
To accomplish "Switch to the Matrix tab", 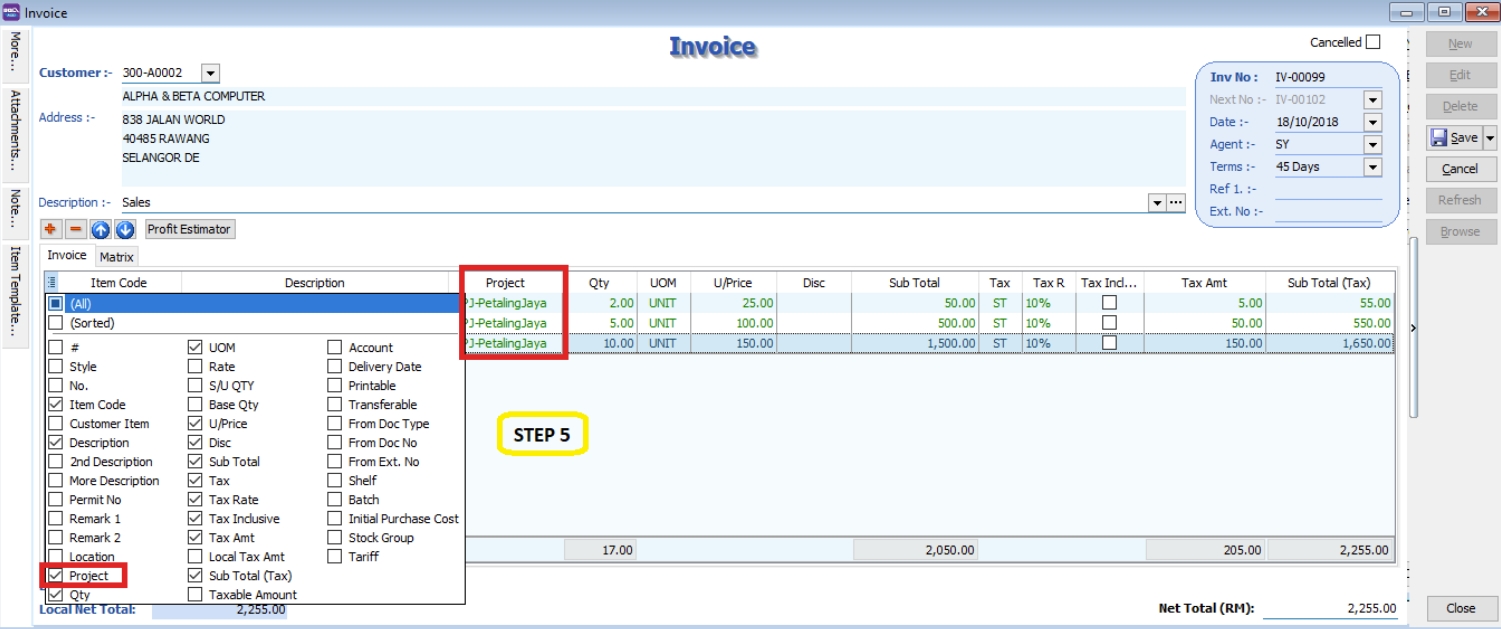I will click(x=117, y=257).
